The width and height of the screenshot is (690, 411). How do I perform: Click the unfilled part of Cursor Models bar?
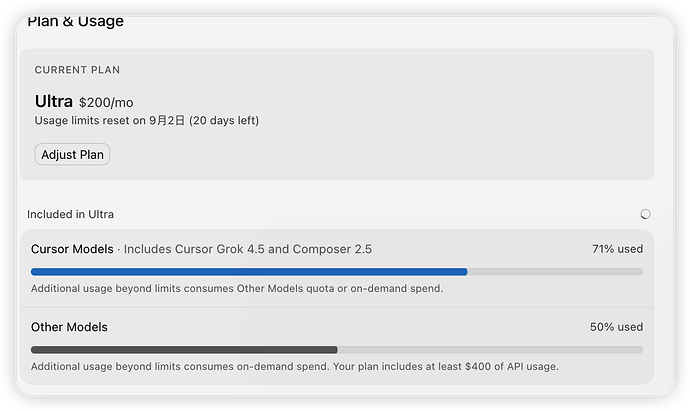coord(555,272)
